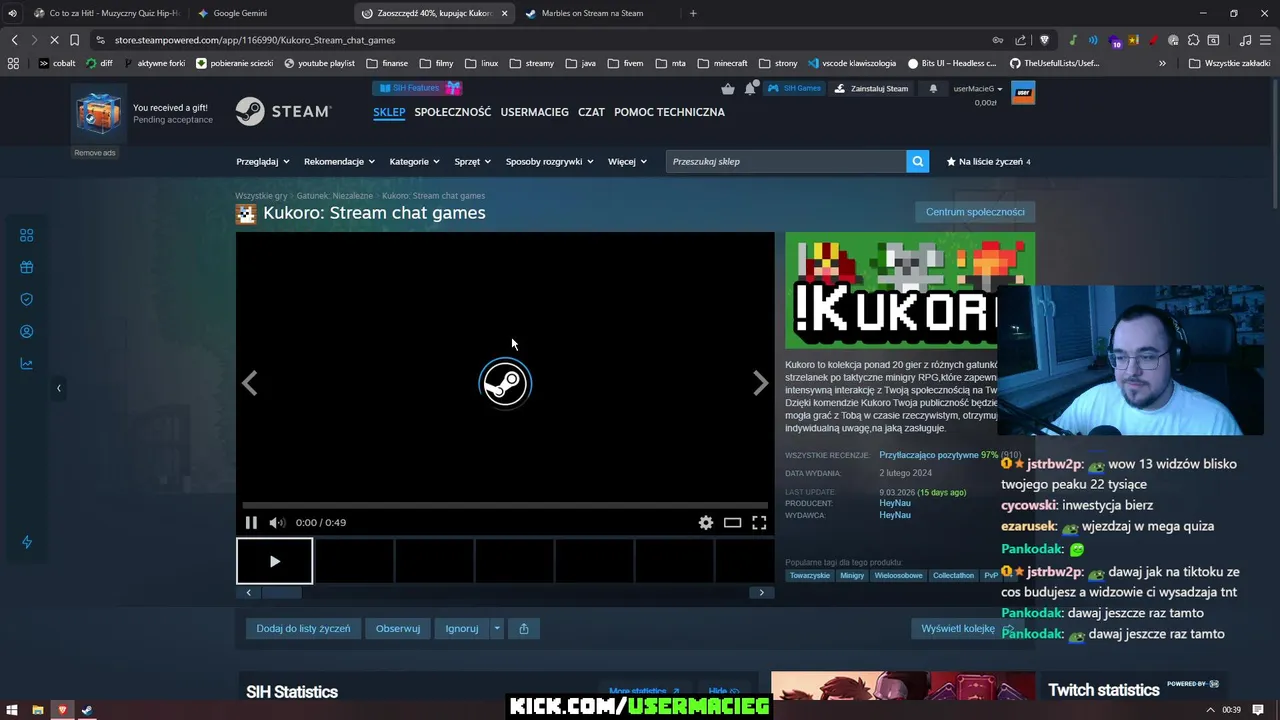Open the received gift box notification
Viewport: 1280px width, 720px height.
pos(97,113)
